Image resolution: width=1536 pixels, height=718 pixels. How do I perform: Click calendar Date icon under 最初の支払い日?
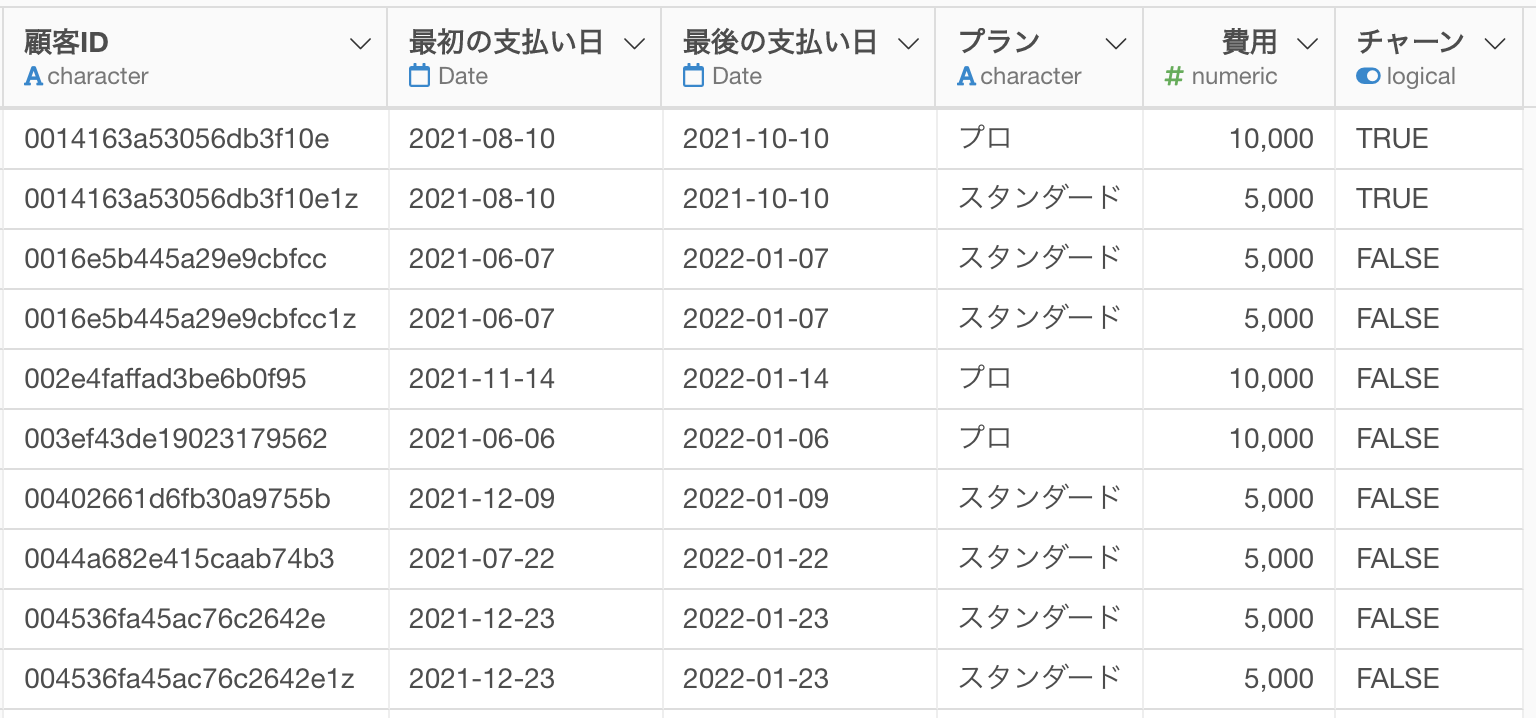[x=420, y=76]
